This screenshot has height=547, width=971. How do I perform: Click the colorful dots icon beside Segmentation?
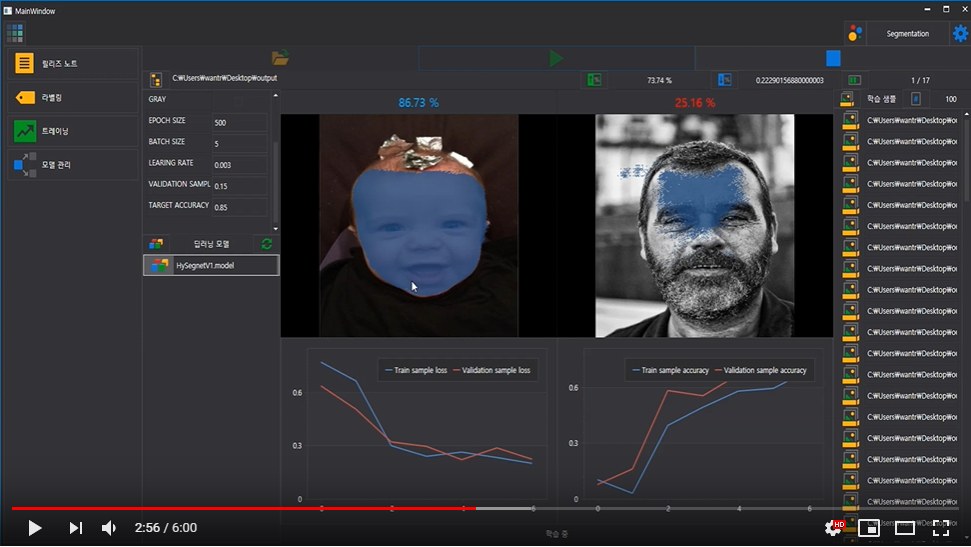click(855, 33)
